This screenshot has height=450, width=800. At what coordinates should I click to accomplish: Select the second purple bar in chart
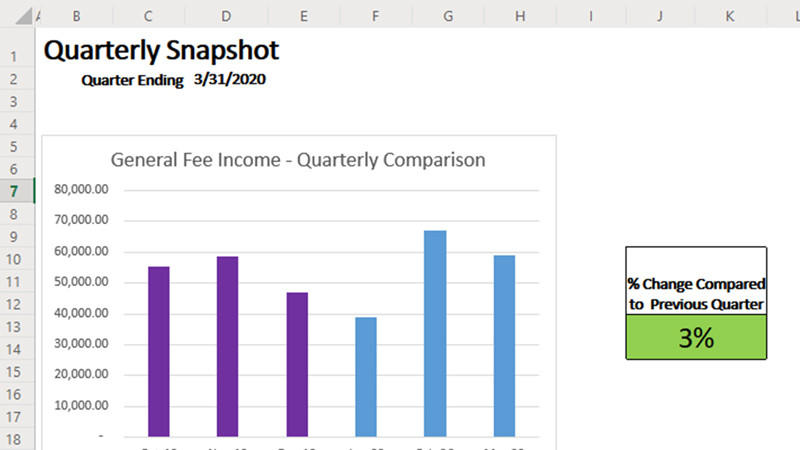coord(228,346)
